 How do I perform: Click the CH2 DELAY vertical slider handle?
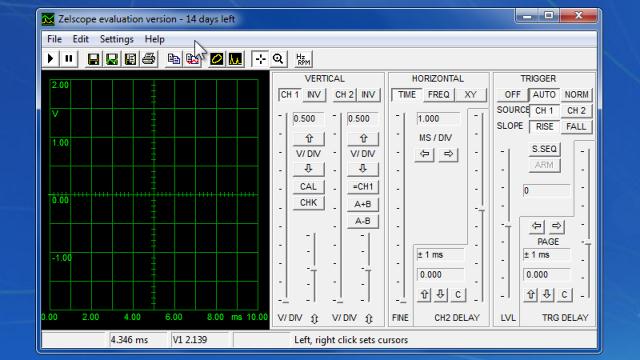point(482,210)
